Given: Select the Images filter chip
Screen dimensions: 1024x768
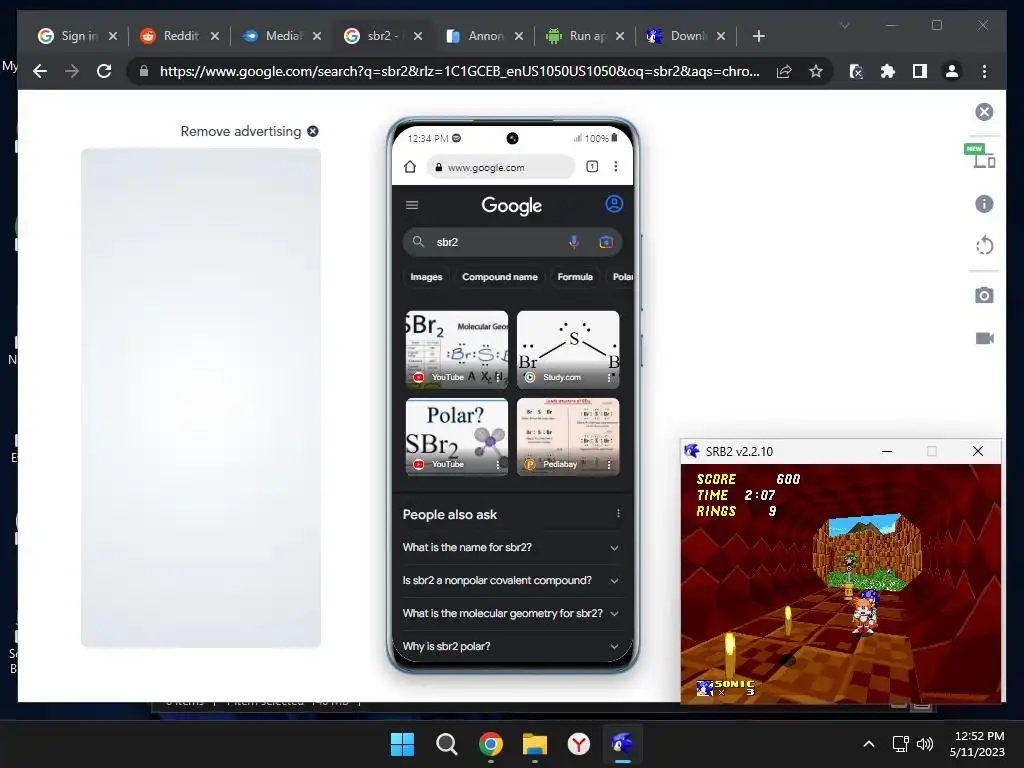Looking at the screenshot, I should tap(426, 277).
